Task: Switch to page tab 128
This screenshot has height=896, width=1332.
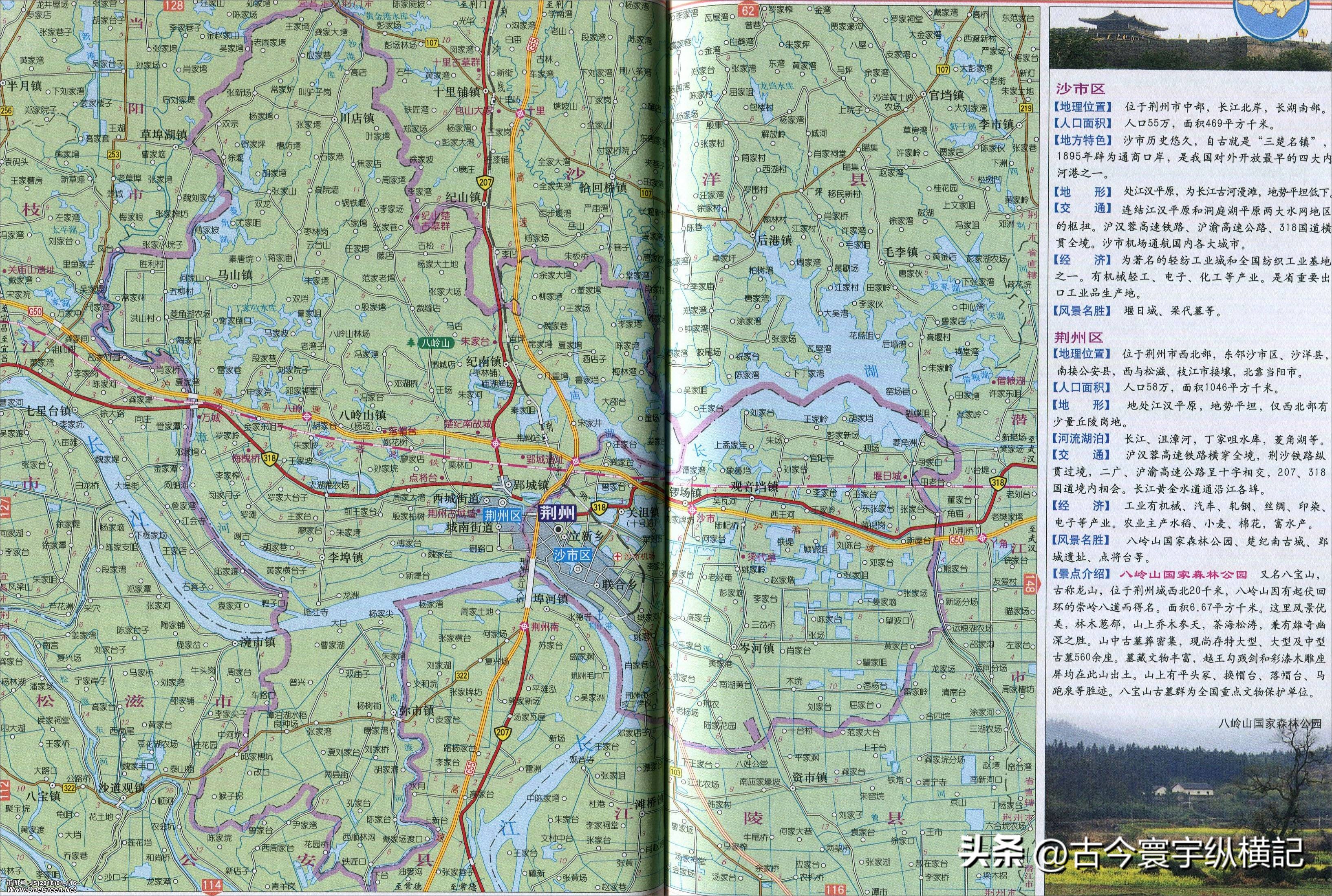Action: click(174, 6)
